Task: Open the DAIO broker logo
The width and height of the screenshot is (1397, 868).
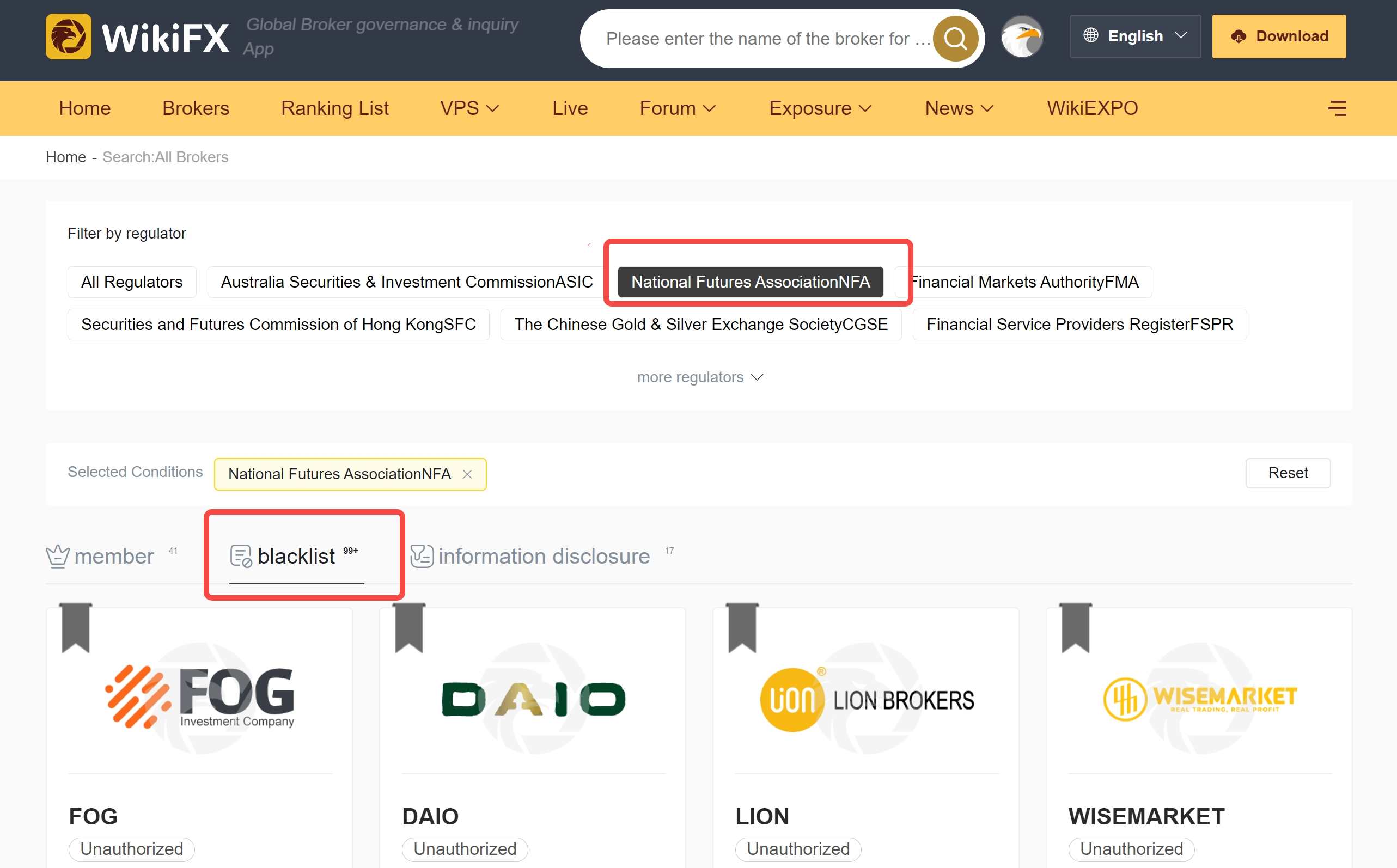Action: (533, 699)
